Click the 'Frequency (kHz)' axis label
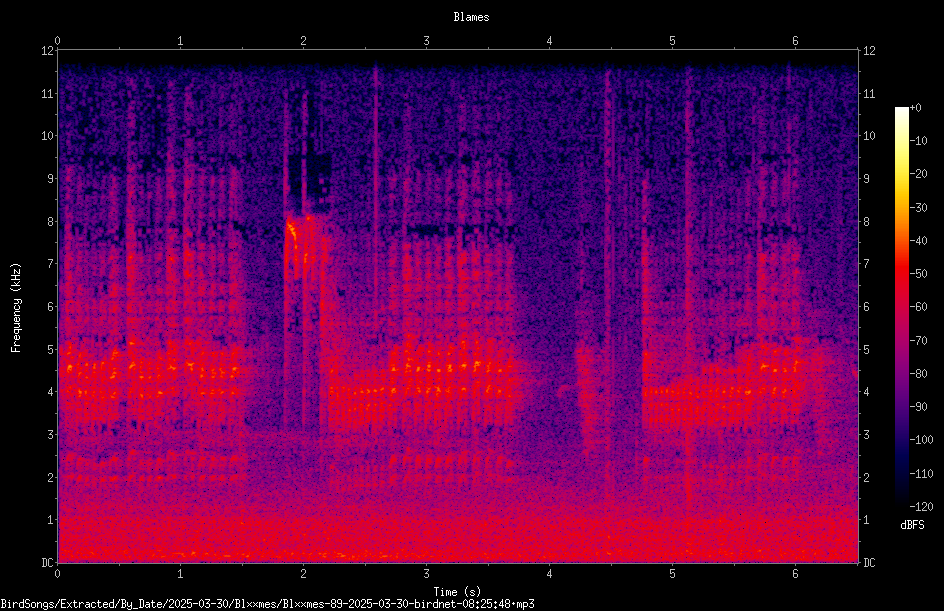The image size is (944, 611). (x=16, y=308)
